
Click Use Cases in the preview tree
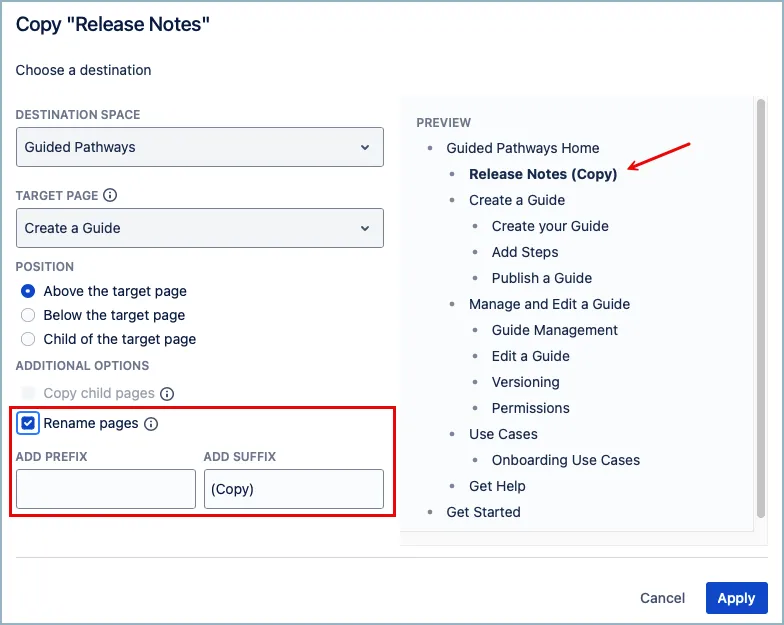(x=503, y=434)
